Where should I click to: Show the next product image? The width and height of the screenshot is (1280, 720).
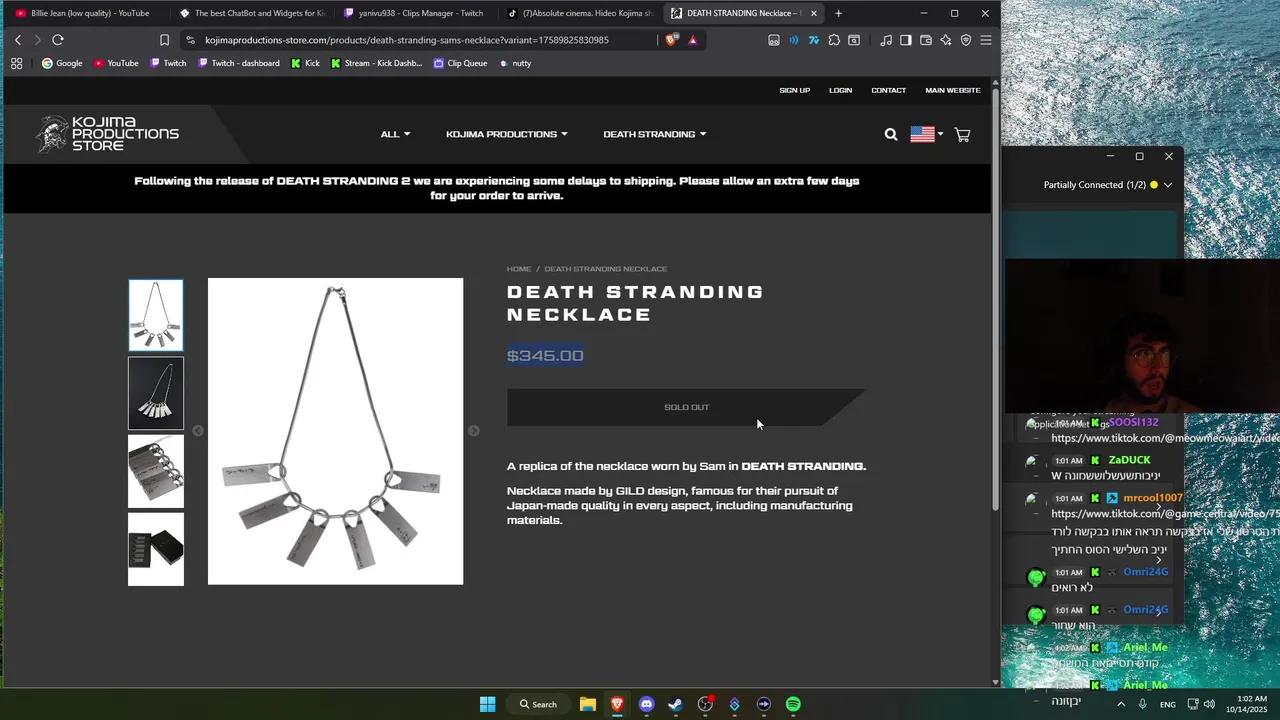coord(474,431)
